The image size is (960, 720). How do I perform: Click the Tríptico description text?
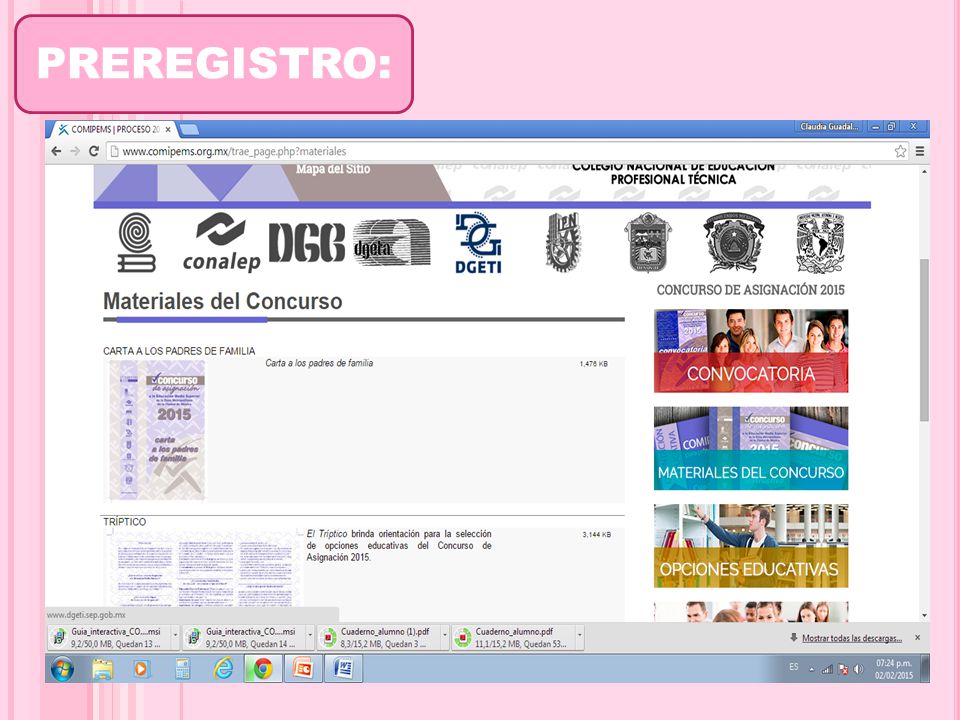pyautogui.click(x=399, y=546)
